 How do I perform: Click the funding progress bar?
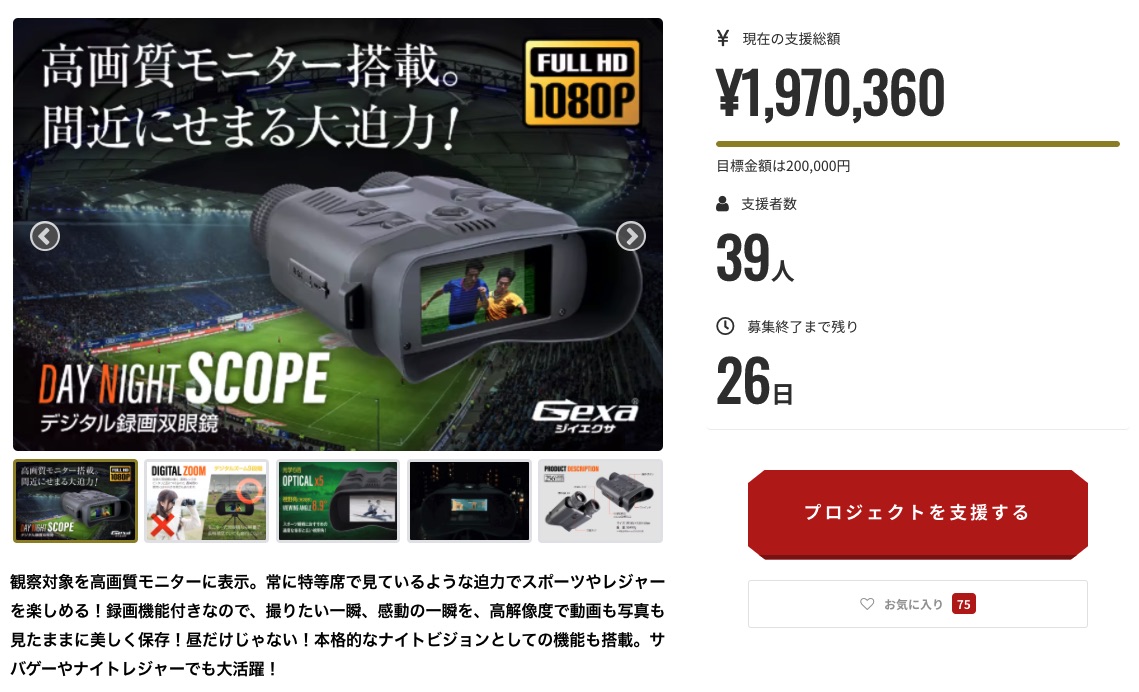pyautogui.click(x=917, y=144)
